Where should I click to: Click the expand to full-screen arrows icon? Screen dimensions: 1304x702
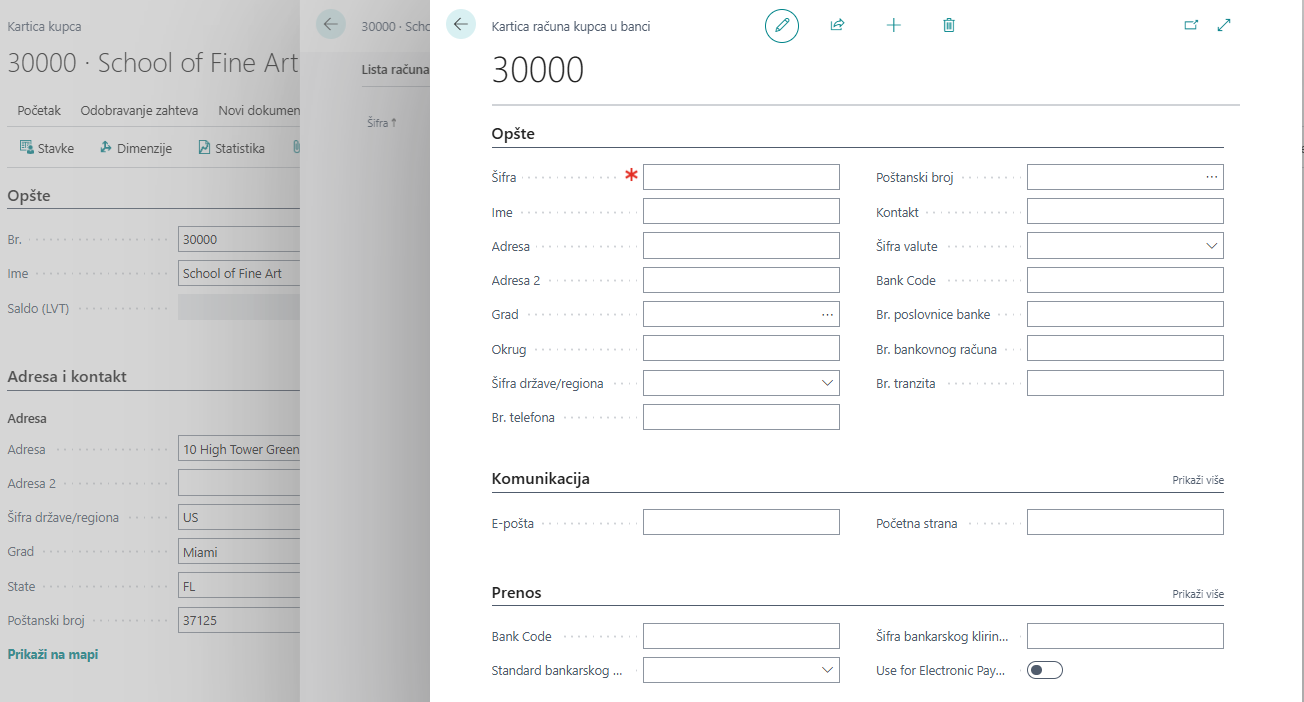(x=1224, y=26)
